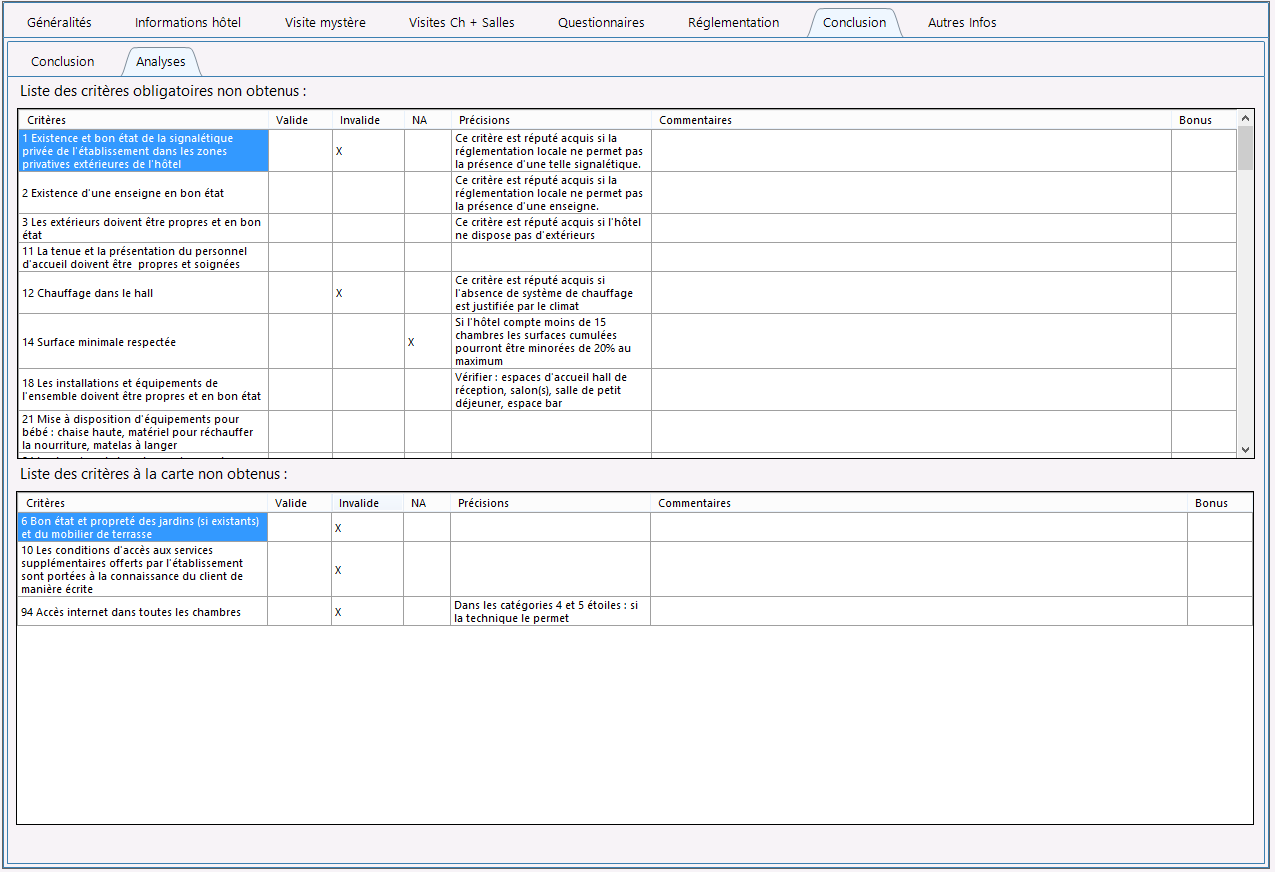The image size is (1275, 872).
Task: Click the Invalide cell for 12 Chauffage dans le hall
Action: point(368,293)
